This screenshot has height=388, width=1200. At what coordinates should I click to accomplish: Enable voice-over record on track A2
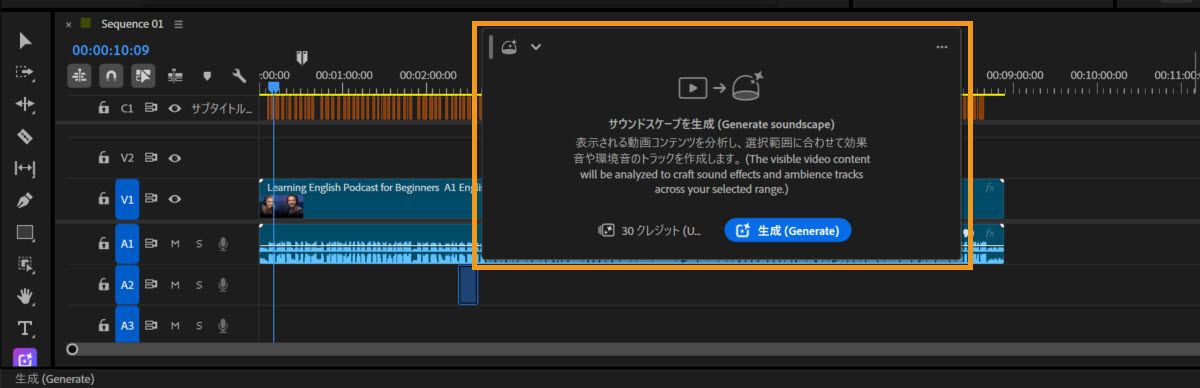pyautogui.click(x=223, y=285)
